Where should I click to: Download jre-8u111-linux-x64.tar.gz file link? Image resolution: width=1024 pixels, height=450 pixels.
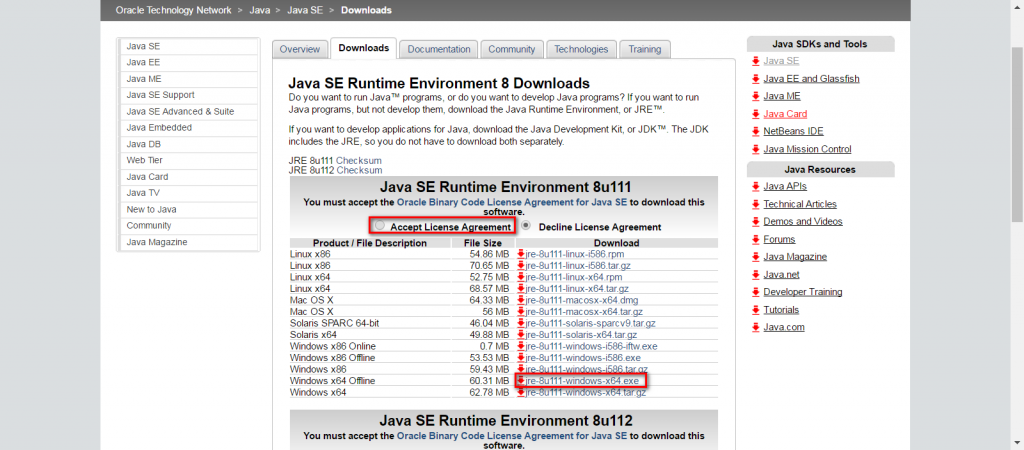tap(577, 289)
